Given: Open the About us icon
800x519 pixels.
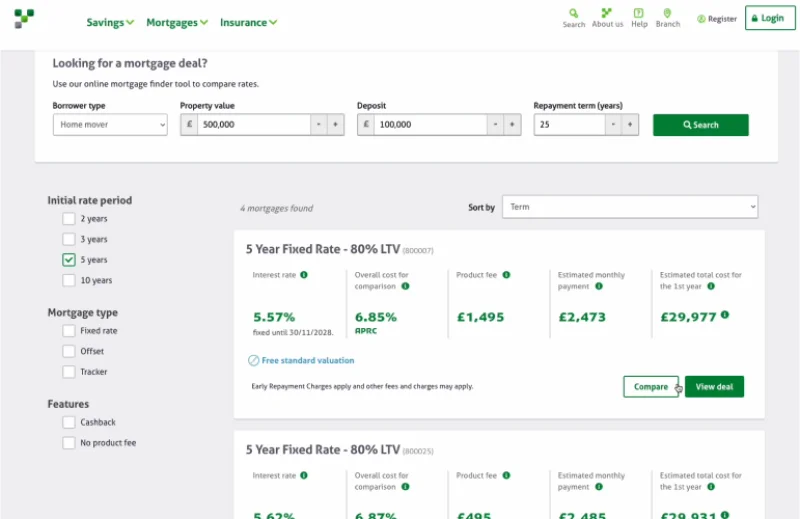Looking at the screenshot, I should pos(607,18).
